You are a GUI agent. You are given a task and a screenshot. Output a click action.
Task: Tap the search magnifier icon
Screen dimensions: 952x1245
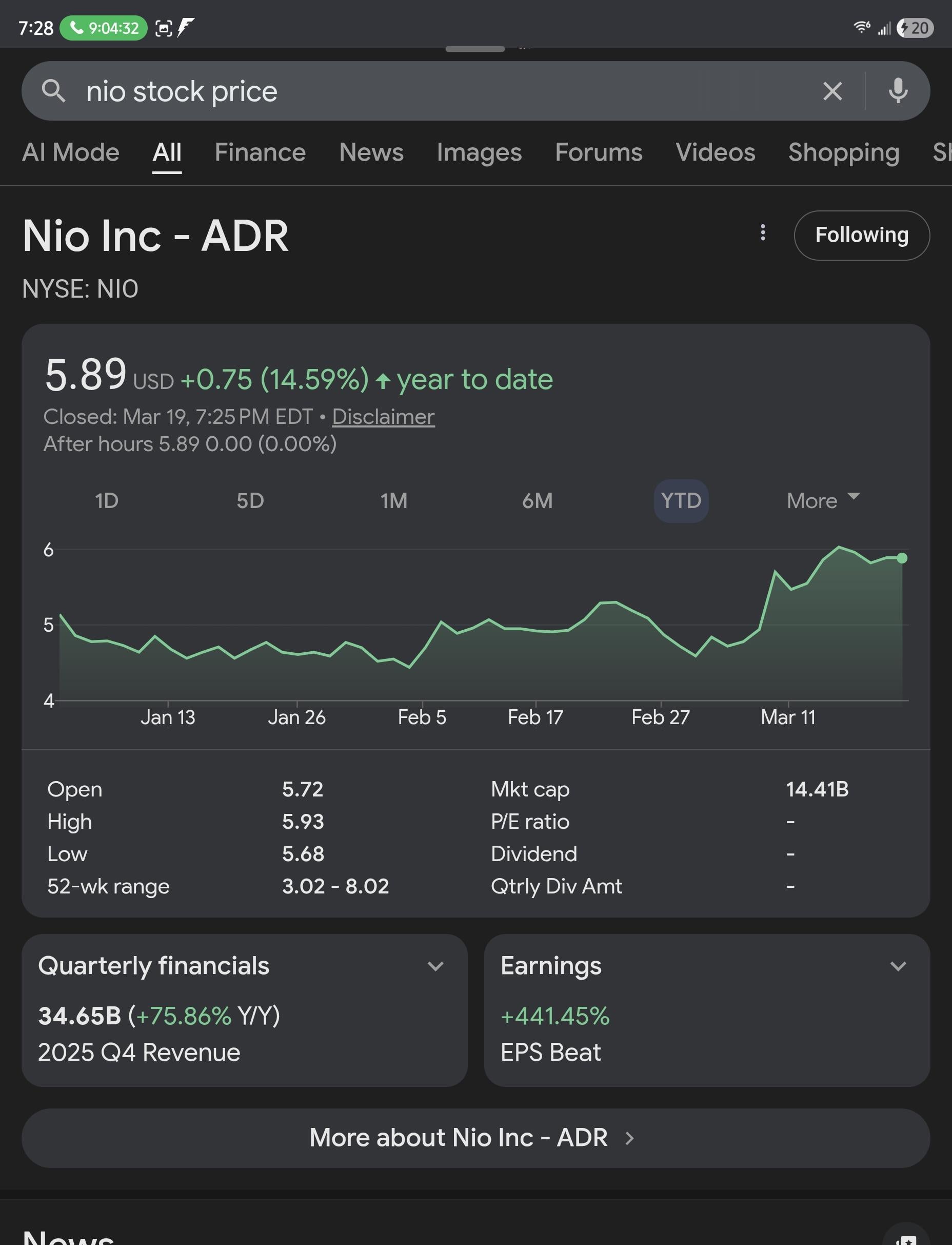[x=53, y=91]
